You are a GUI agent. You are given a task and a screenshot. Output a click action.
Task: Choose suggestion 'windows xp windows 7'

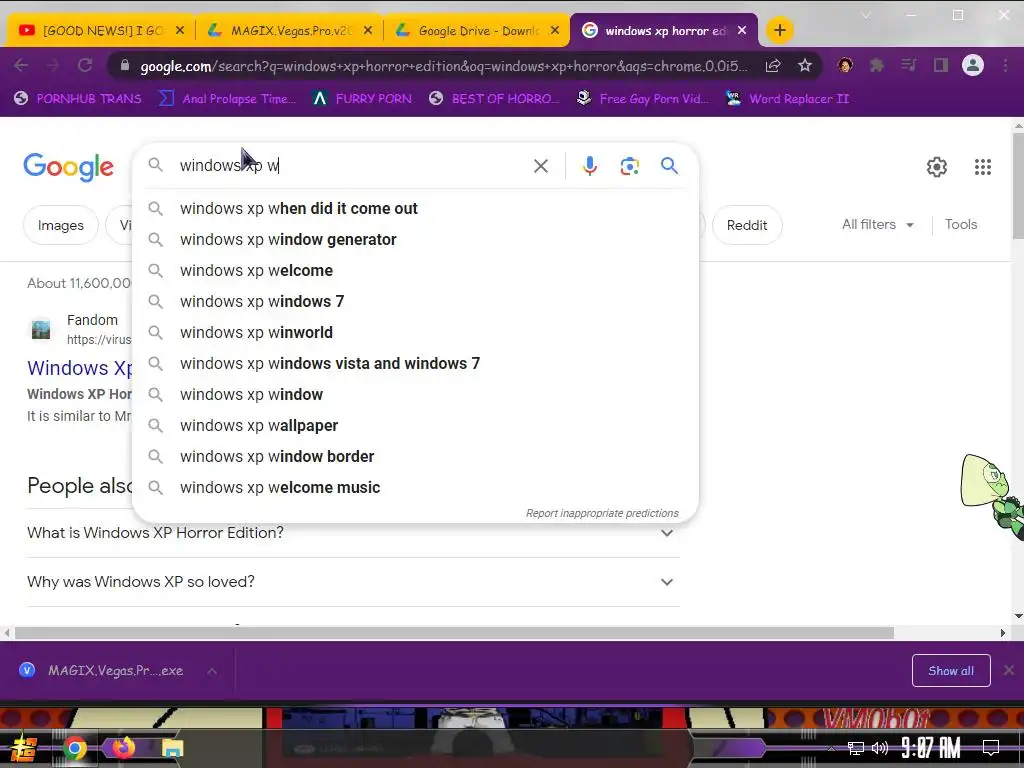[x=415, y=302]
